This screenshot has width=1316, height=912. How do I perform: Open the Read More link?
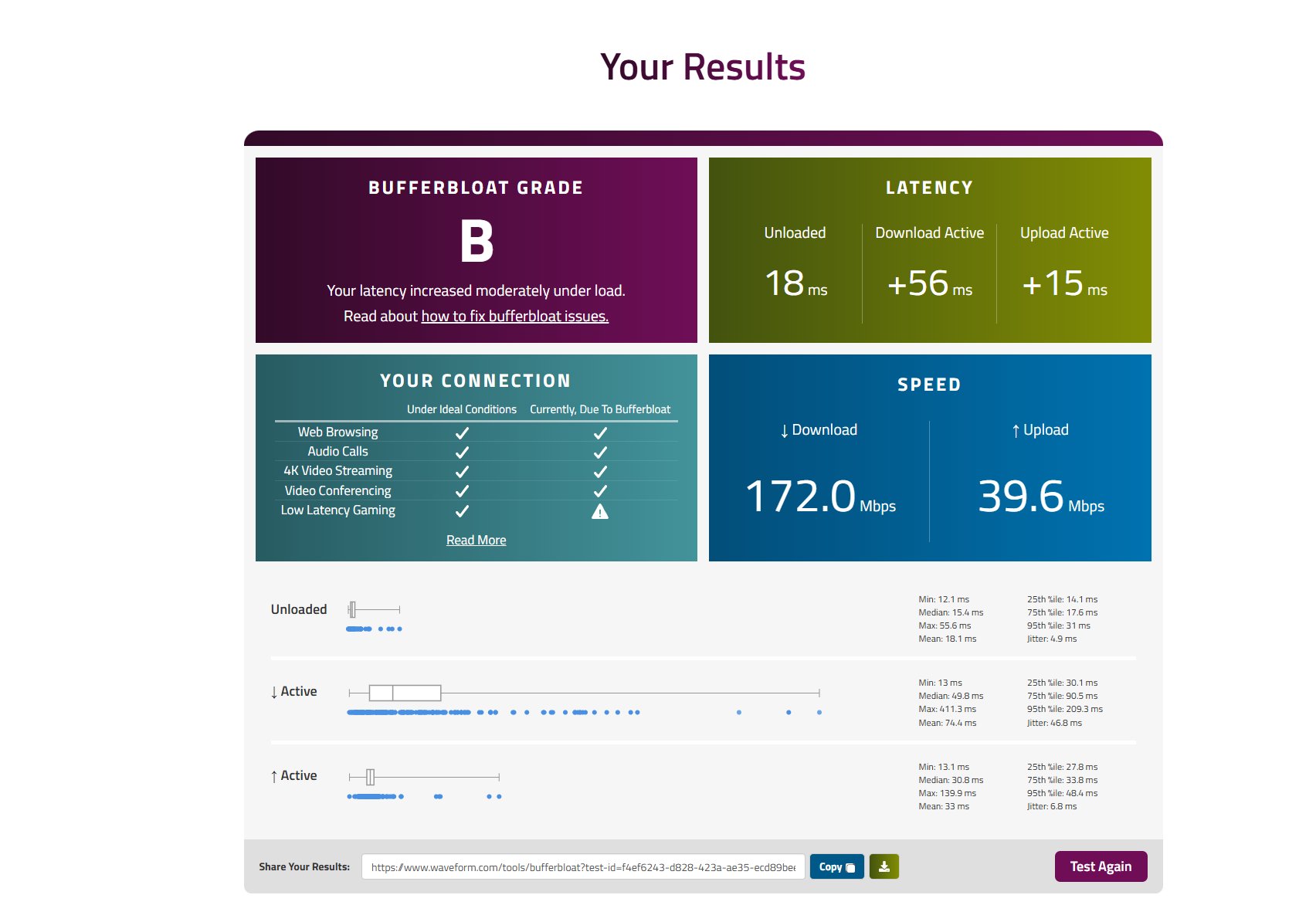click(476, 540)
